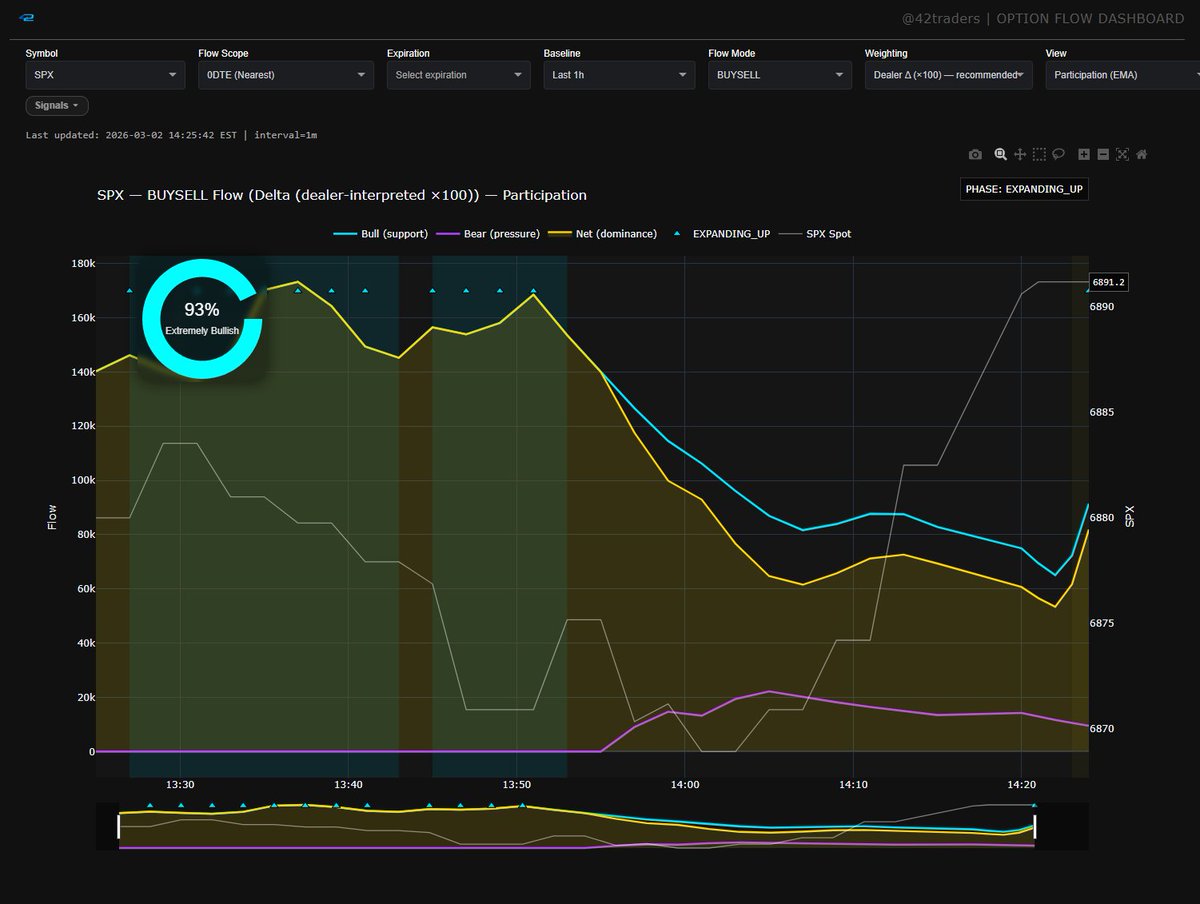1200x904 pixels.
Task: Click the Last updated timestamp text
Action: [172, 135]
